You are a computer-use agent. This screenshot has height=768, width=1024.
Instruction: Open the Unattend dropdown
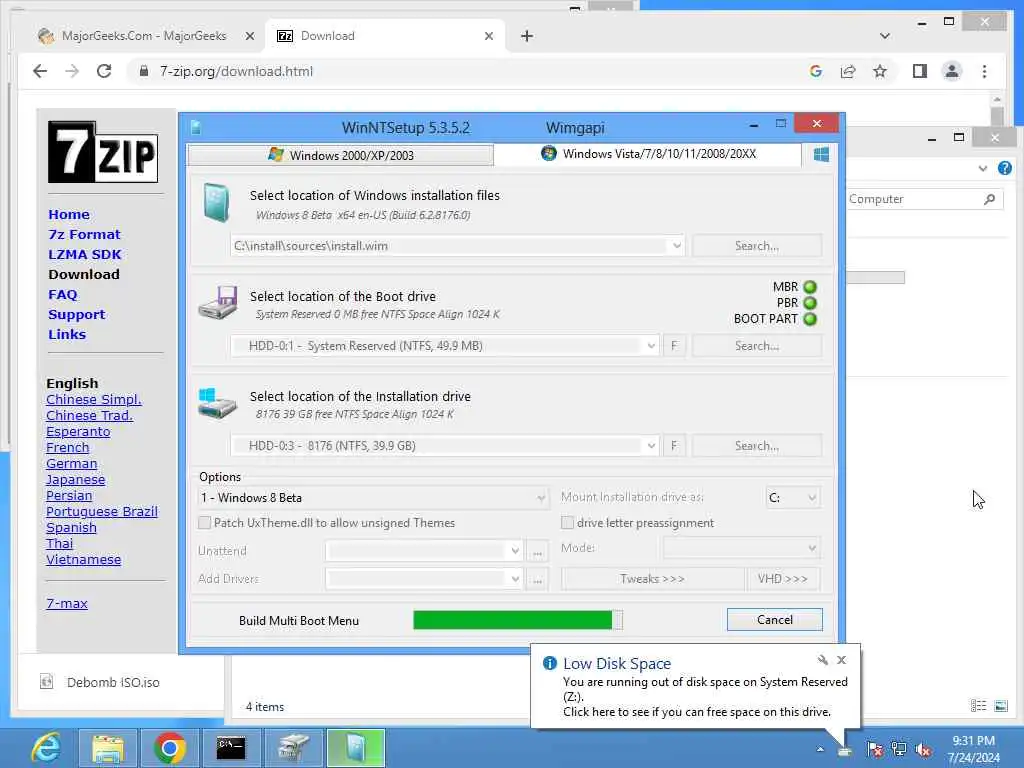pyautogui.click(x=424, y=551)
